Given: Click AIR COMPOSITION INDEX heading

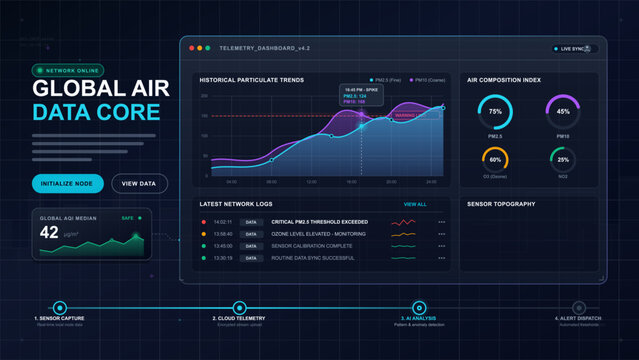Looking at the screenshot, I should [x=504, y=80].
